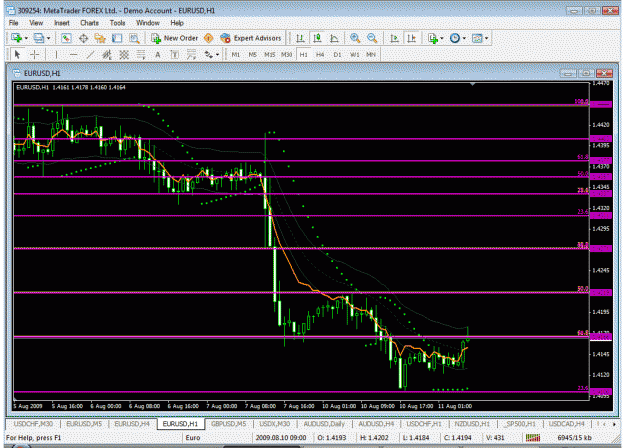Expand the Indicators dropdown arrow

pos(442,39)
